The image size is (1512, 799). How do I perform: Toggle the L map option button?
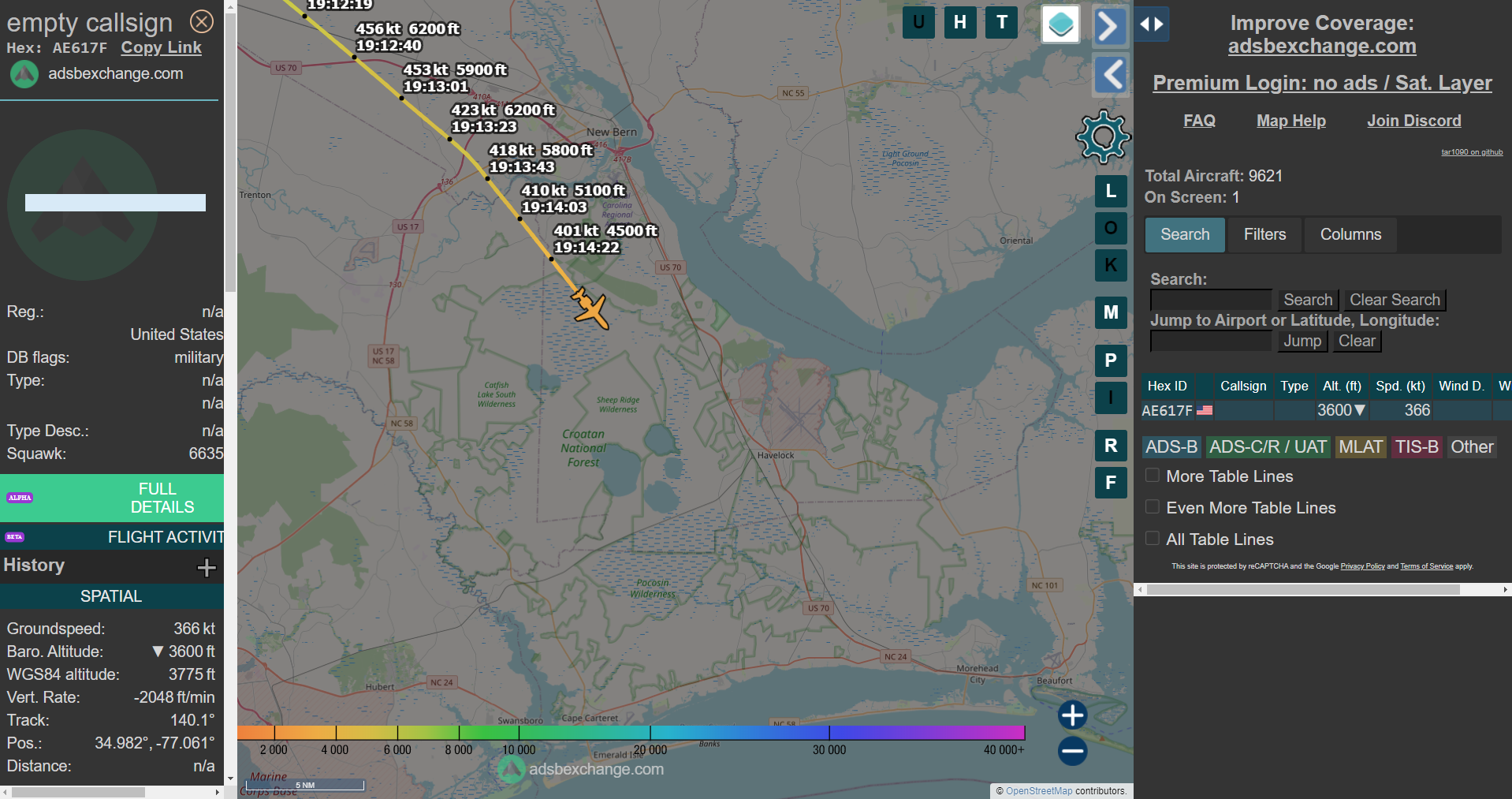[1111, 191]
